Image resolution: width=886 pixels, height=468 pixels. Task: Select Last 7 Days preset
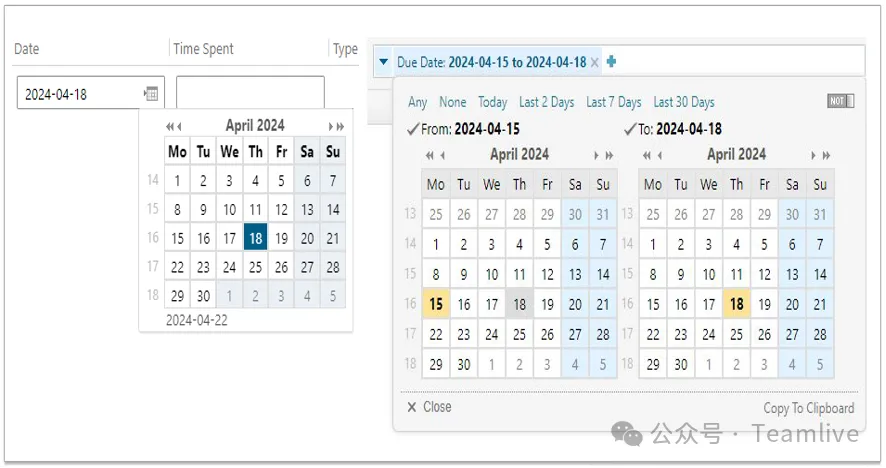point(614,102)
